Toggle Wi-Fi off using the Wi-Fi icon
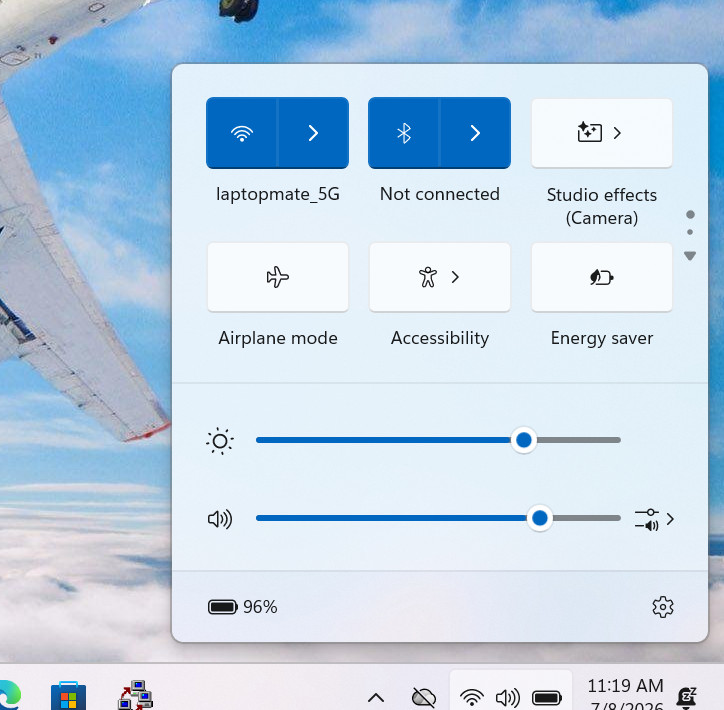Image resolution: width=724 pixels, height=710 pixels. pyautogui.click(x=241, y=133)
